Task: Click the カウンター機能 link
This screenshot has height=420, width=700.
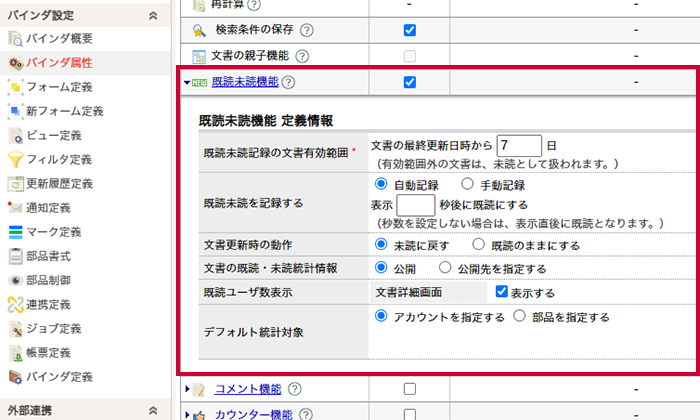Action: coord(254,415)
